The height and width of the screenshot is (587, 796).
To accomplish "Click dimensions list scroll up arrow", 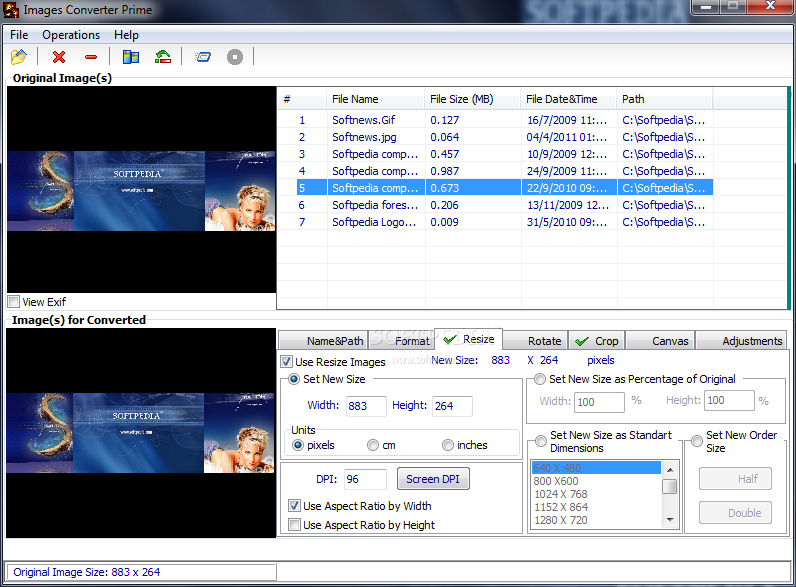I will tap(670, 469).
